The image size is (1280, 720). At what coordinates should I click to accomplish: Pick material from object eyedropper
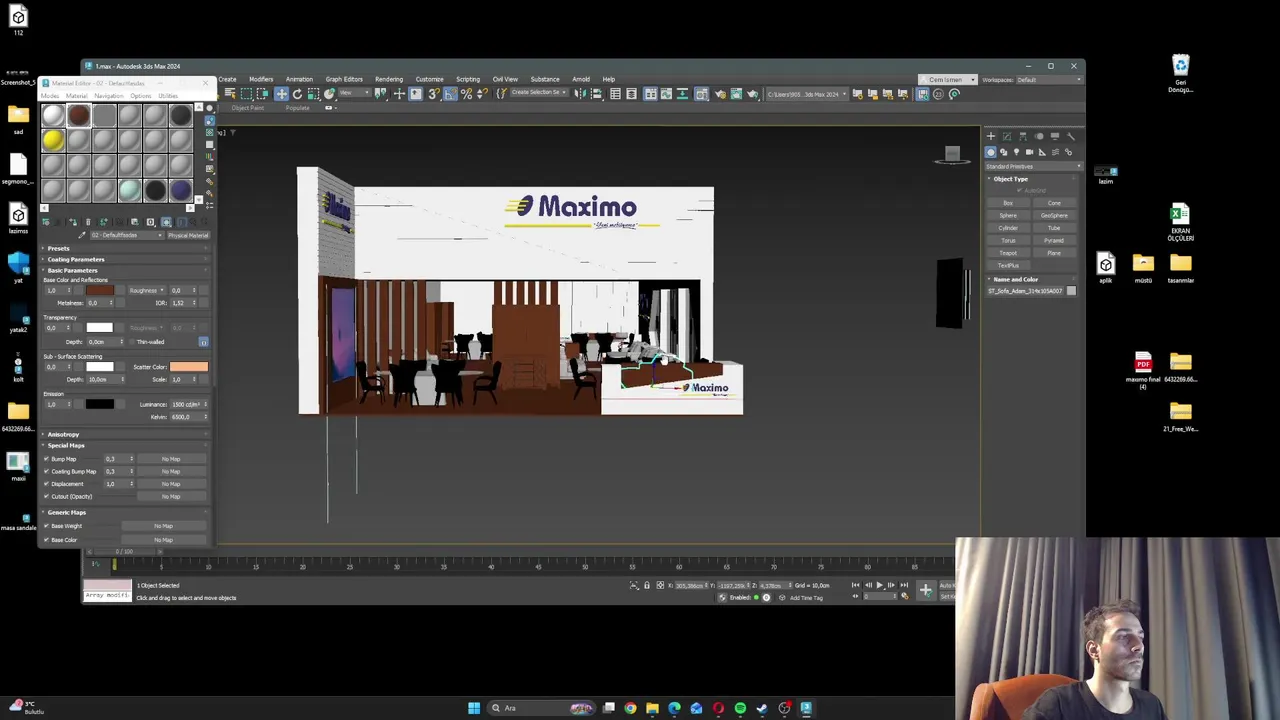(x=82, y=235)
